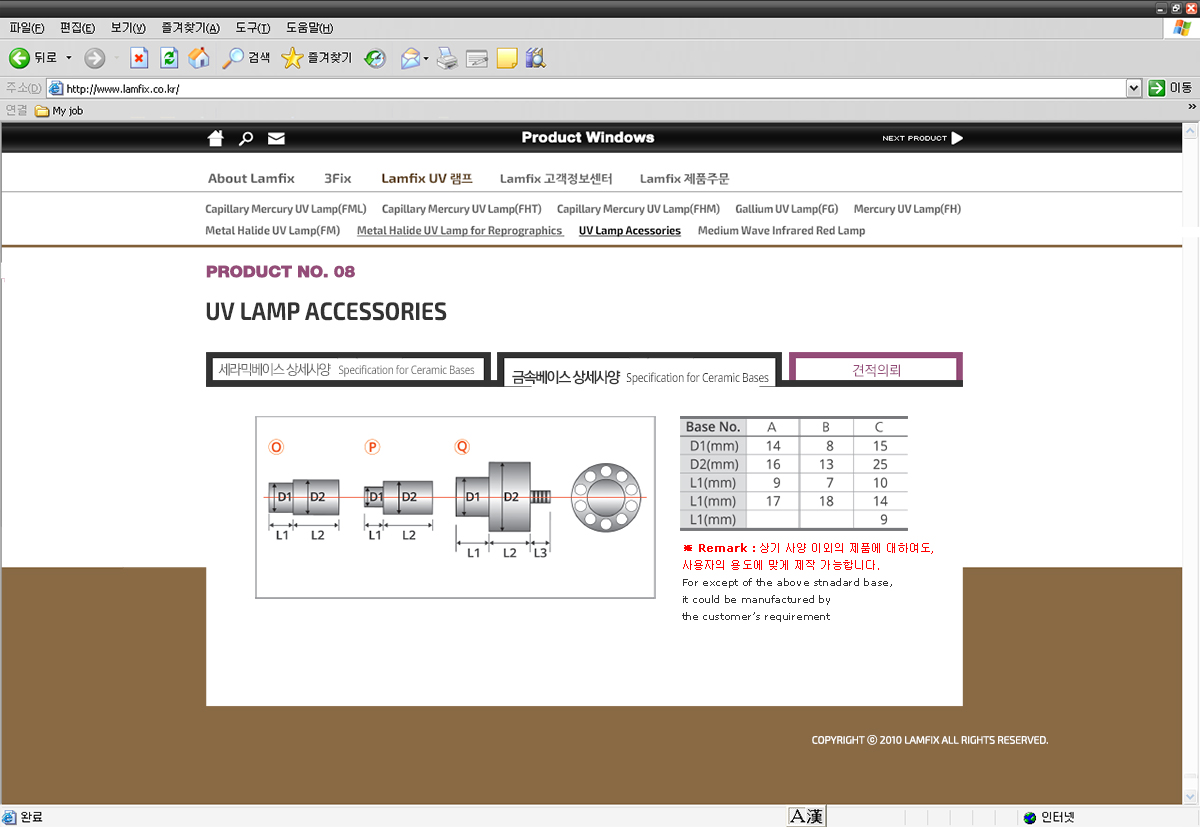Go to NEXT PRODUCT
The width and height of the screenshot is (1200, 827).
[x=922, y=138]
